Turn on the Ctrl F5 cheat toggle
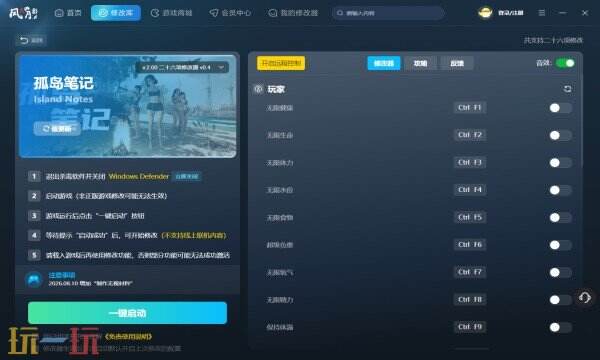The width and height of the screenshot is (600, 360). (561, 218)
